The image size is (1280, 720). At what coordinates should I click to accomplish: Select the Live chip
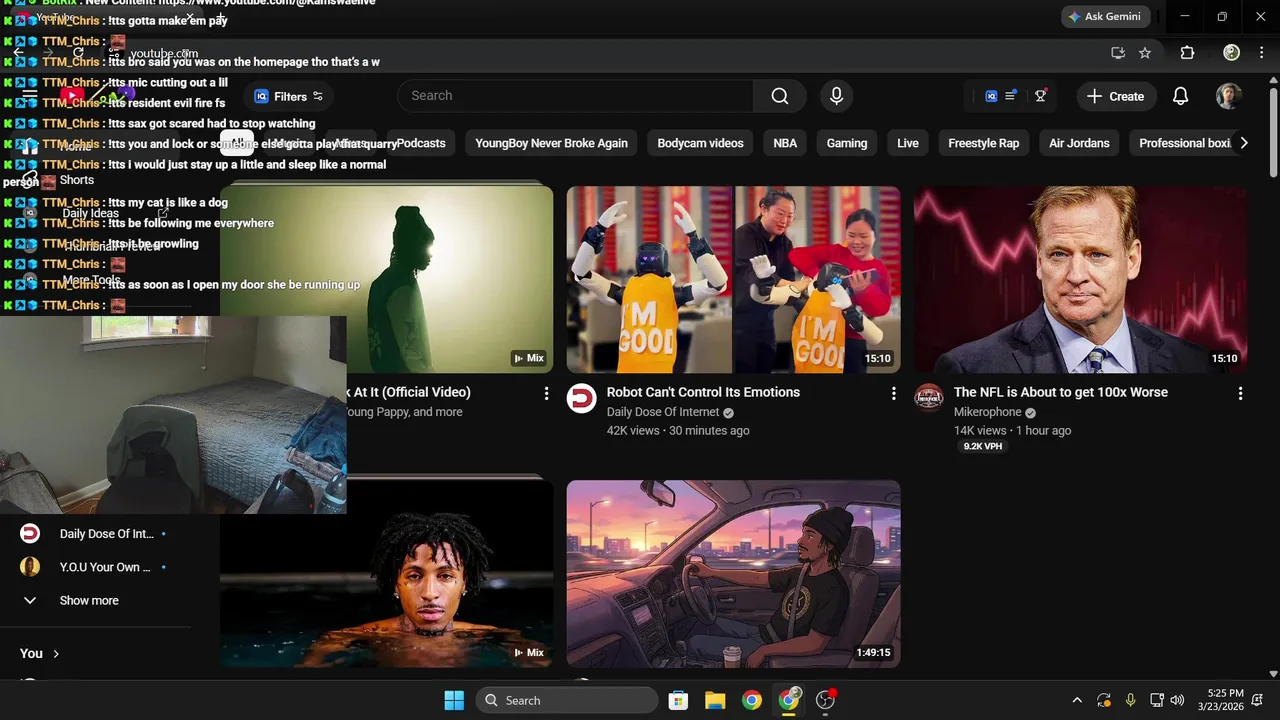coord(908,143)
